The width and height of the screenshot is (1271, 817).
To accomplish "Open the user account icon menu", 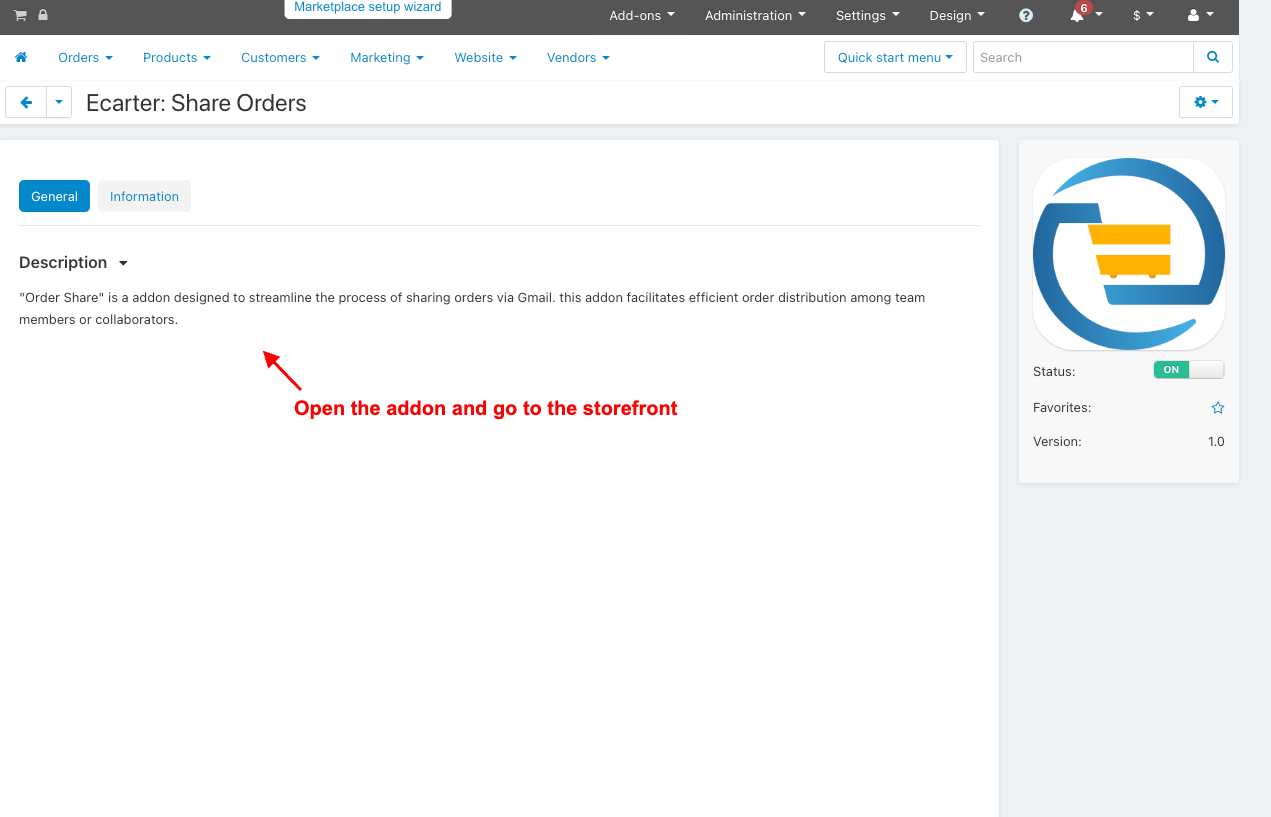I will point(1200,15).
